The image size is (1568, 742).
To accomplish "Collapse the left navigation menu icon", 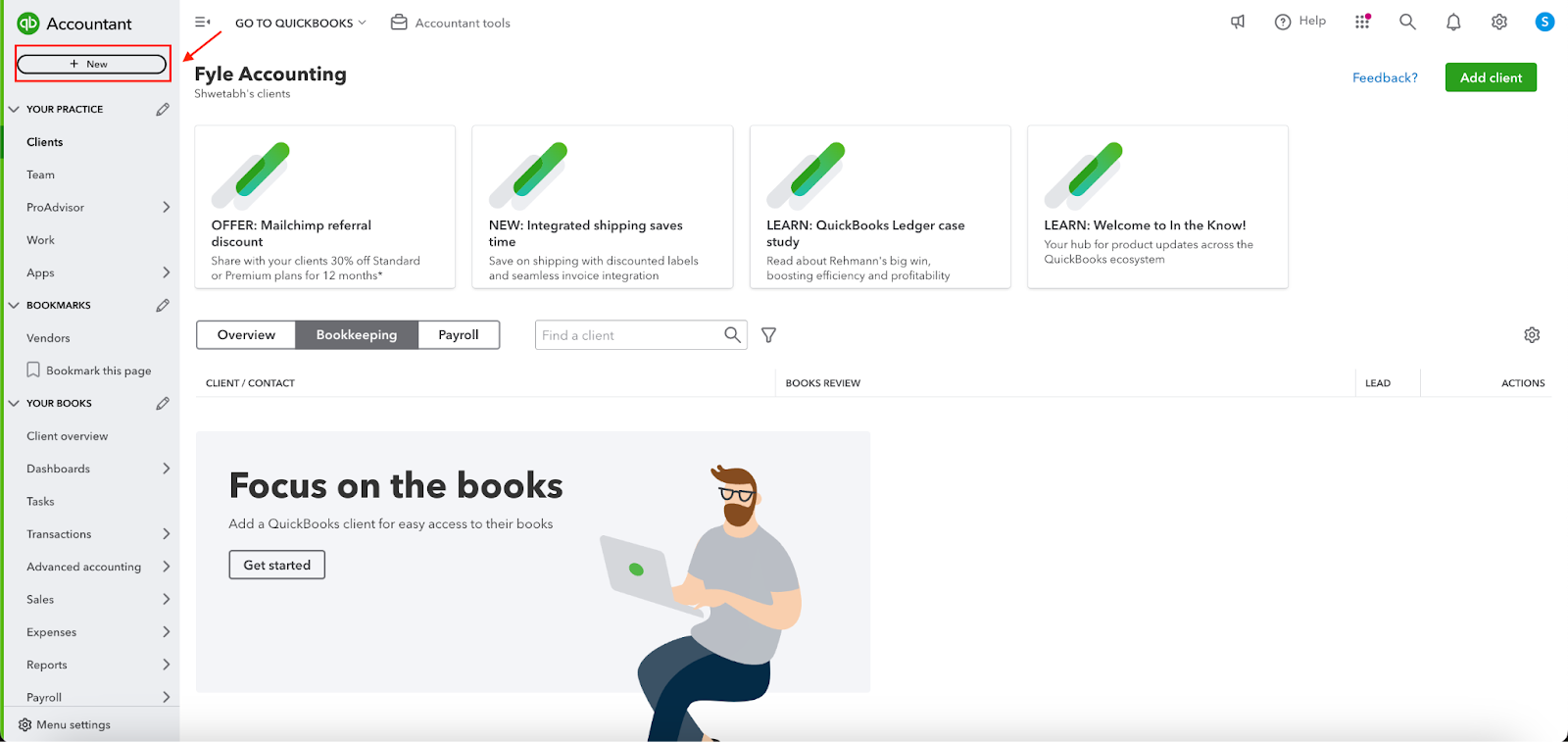I will pyautogui.click(x=203, y=23).
